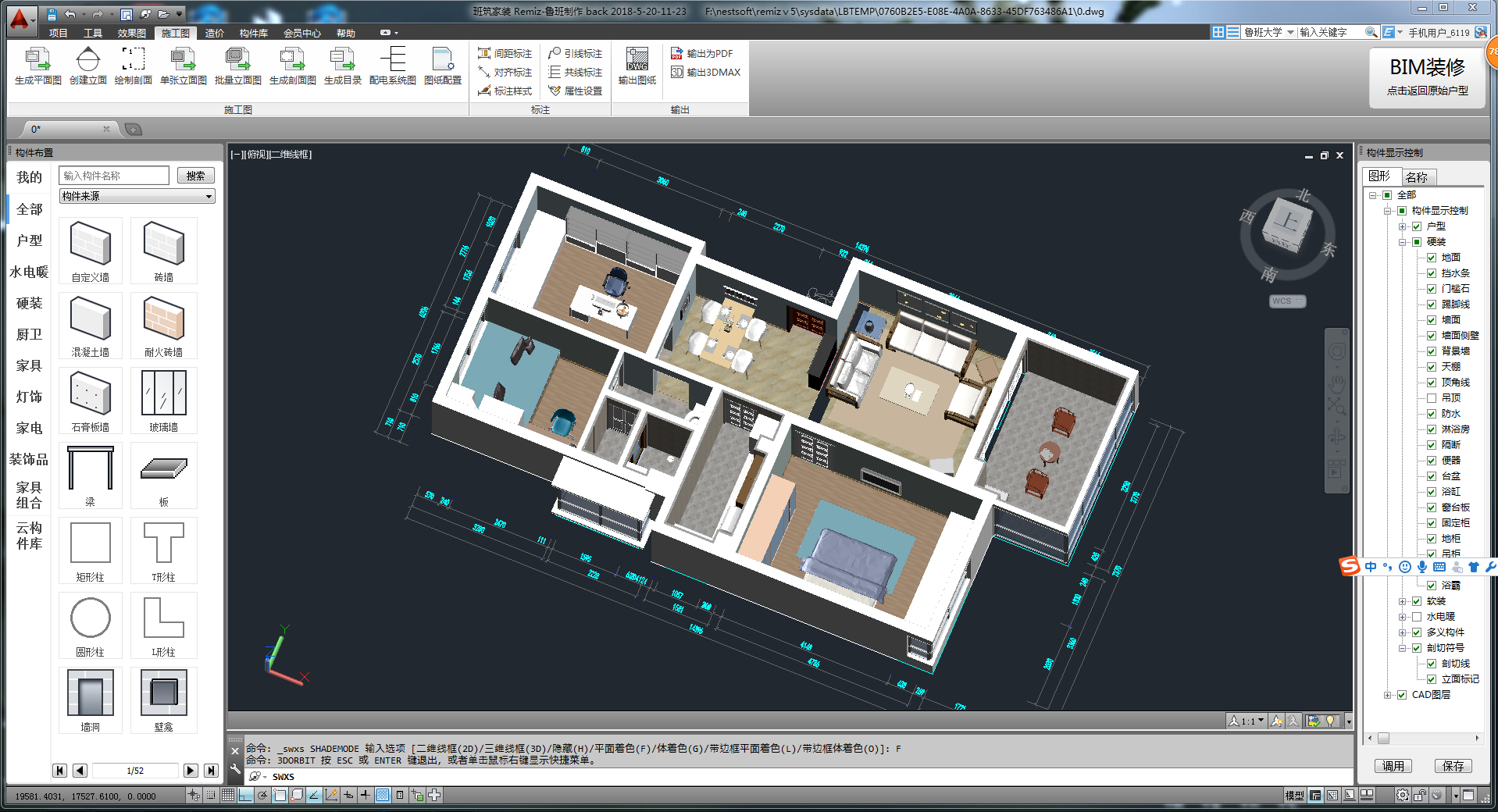Click the 保存 button

pos(1453,766)
